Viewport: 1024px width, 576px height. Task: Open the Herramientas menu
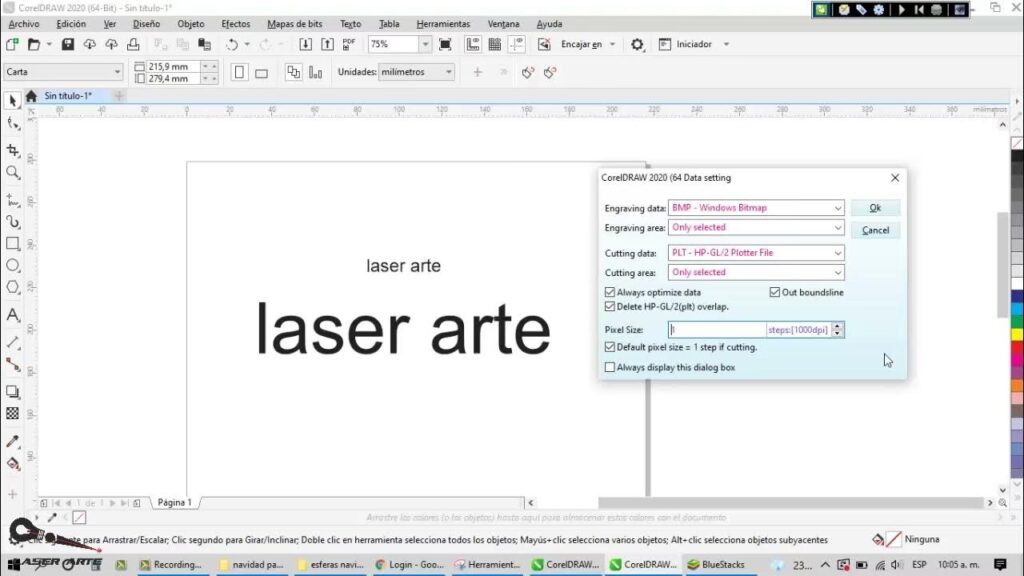[443, 23]
